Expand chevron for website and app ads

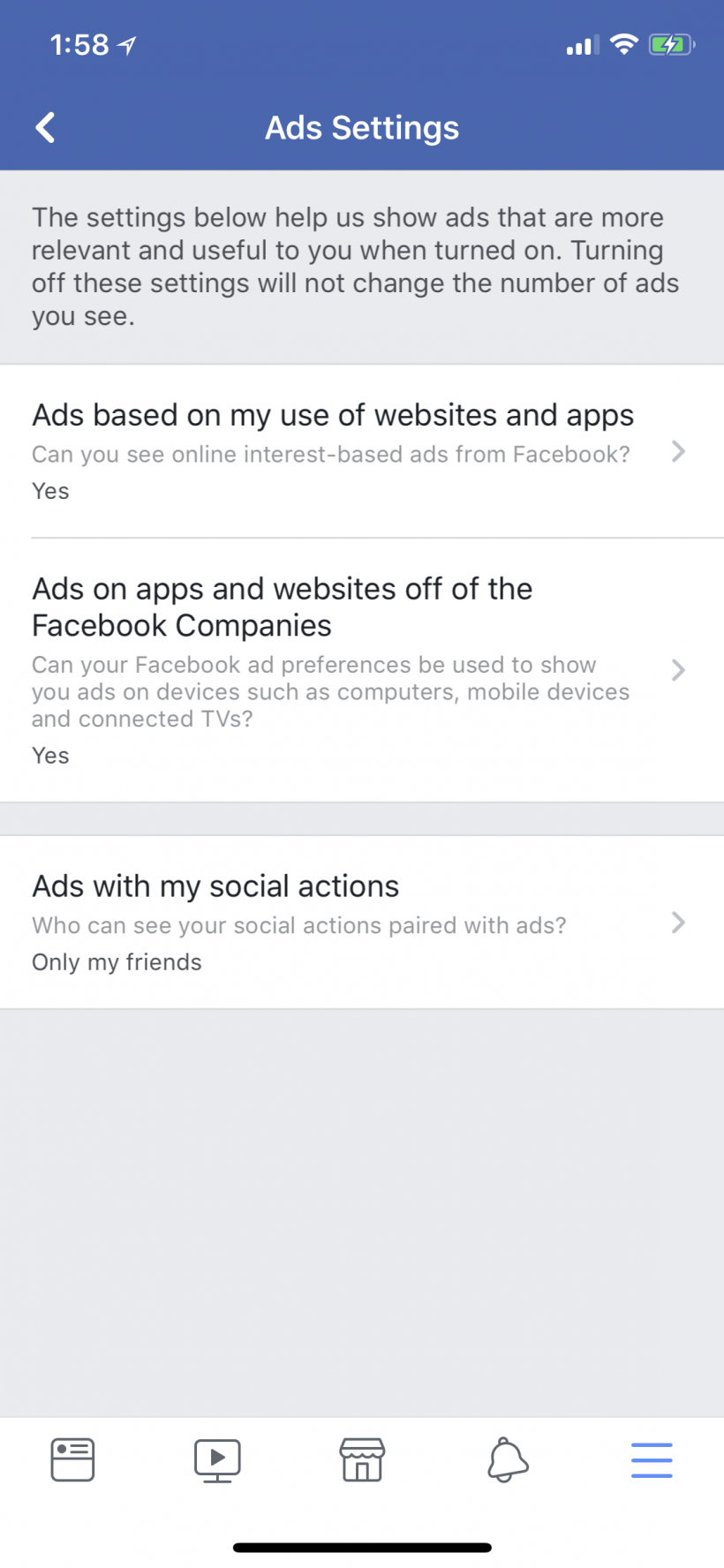click(x=678, y=452)
